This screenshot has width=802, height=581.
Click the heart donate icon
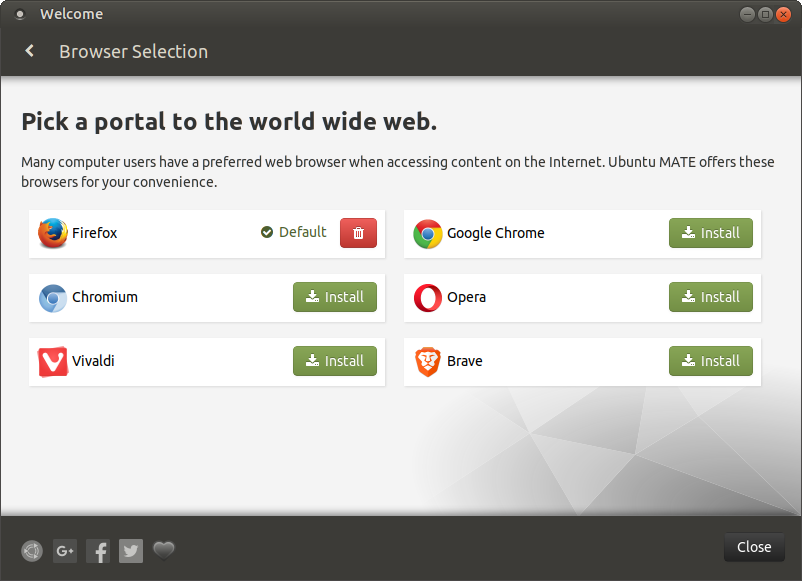[163, 551]
